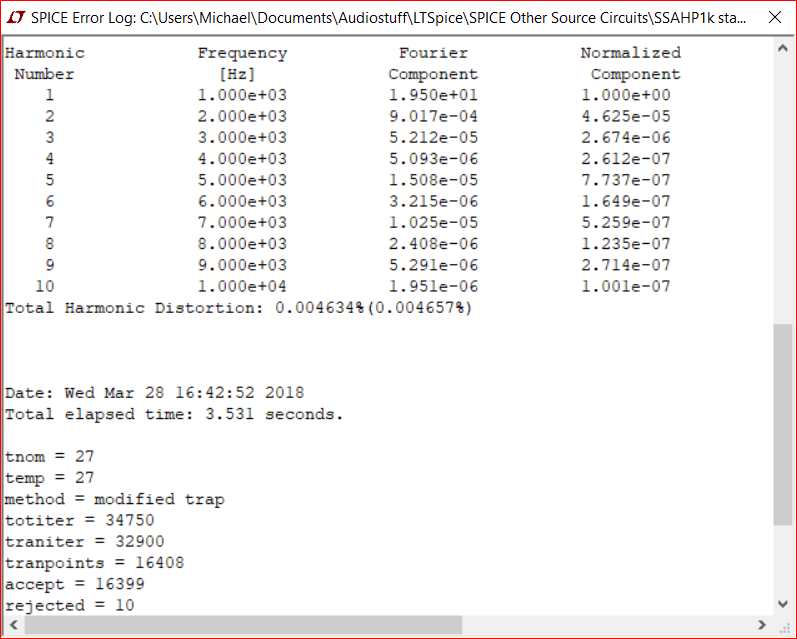797x639 pixels.
Task: Click Fourier component value 9.017e-04
Action: pos(433,116)
